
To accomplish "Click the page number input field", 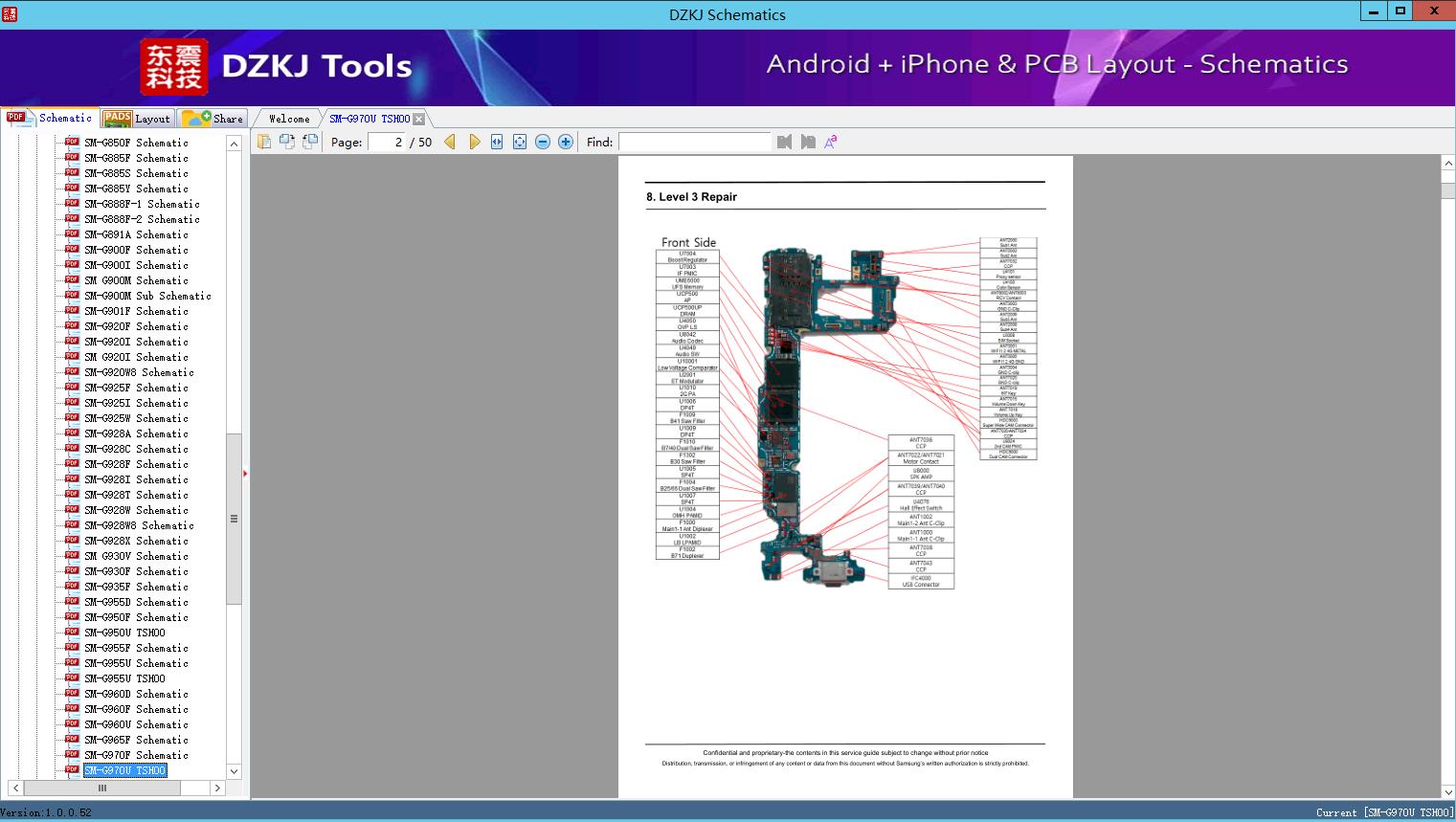I will (x=387, y=142).
